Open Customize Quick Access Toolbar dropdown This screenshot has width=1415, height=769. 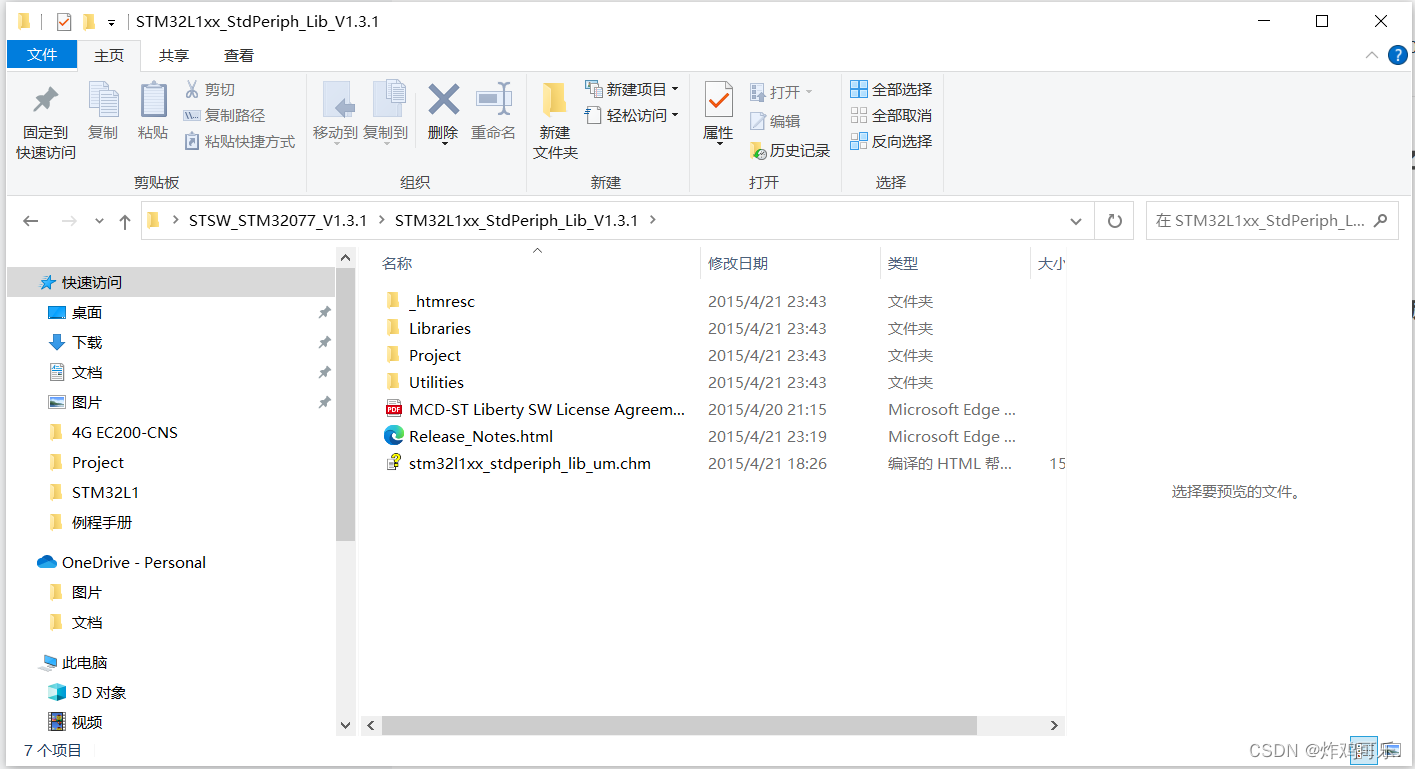tap(111, 22)
